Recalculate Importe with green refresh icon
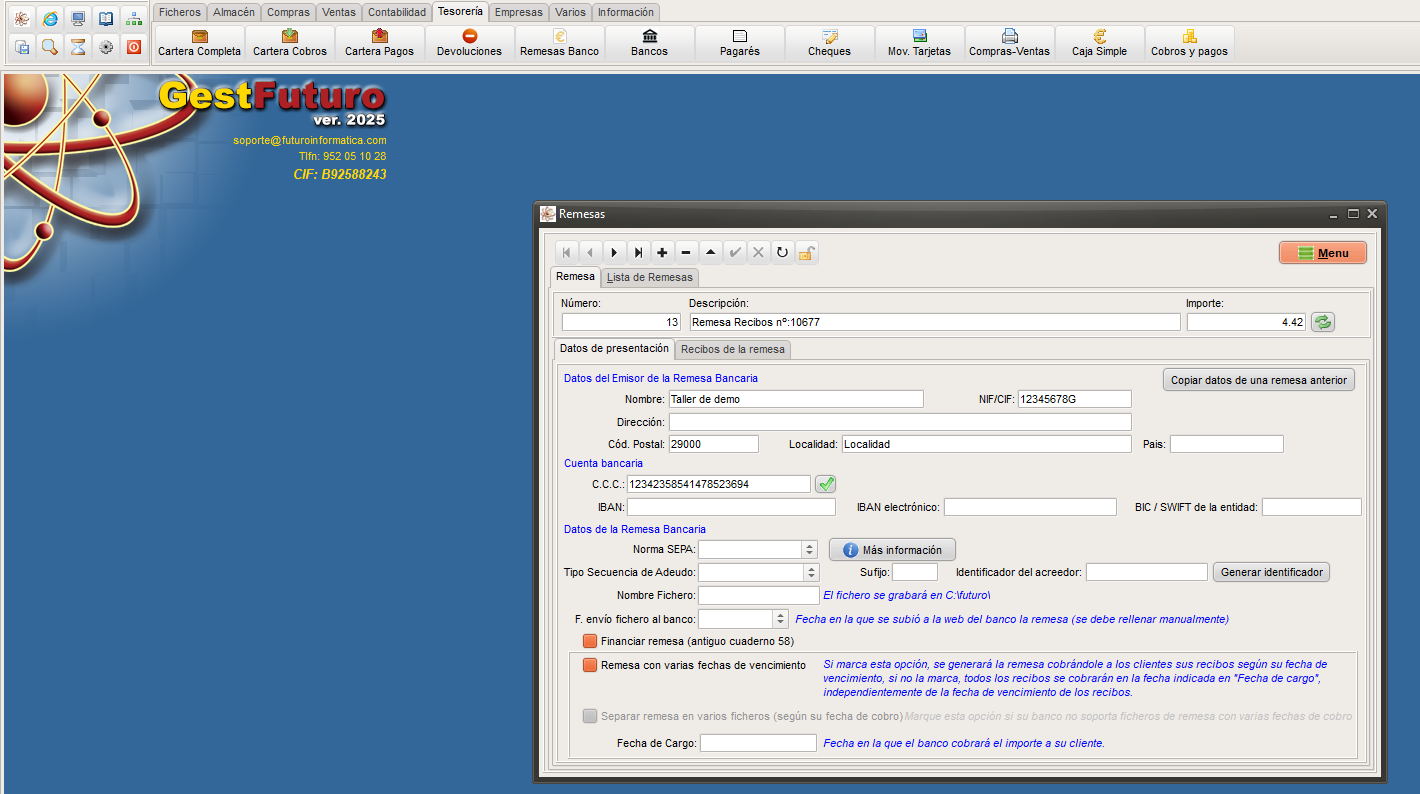This screenshot has height=794, width=1420. (1323, 322)
